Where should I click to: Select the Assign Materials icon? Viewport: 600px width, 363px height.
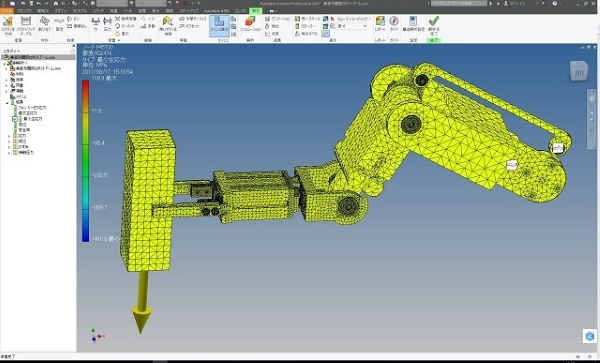pyautogui.click(x=44, y=22)
